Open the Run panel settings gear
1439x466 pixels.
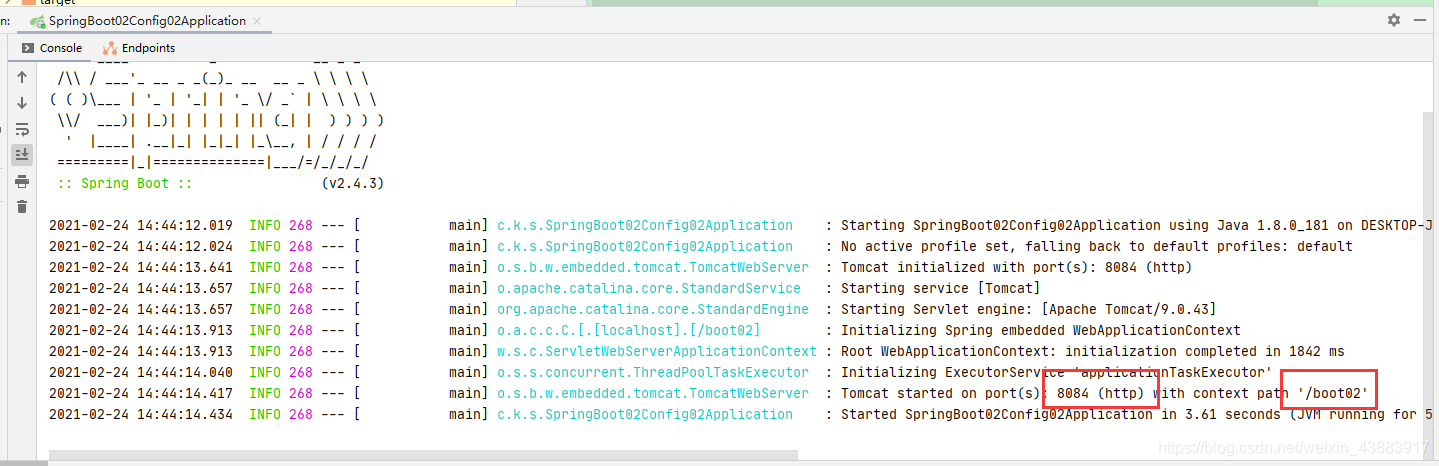tap(1394, 20)
